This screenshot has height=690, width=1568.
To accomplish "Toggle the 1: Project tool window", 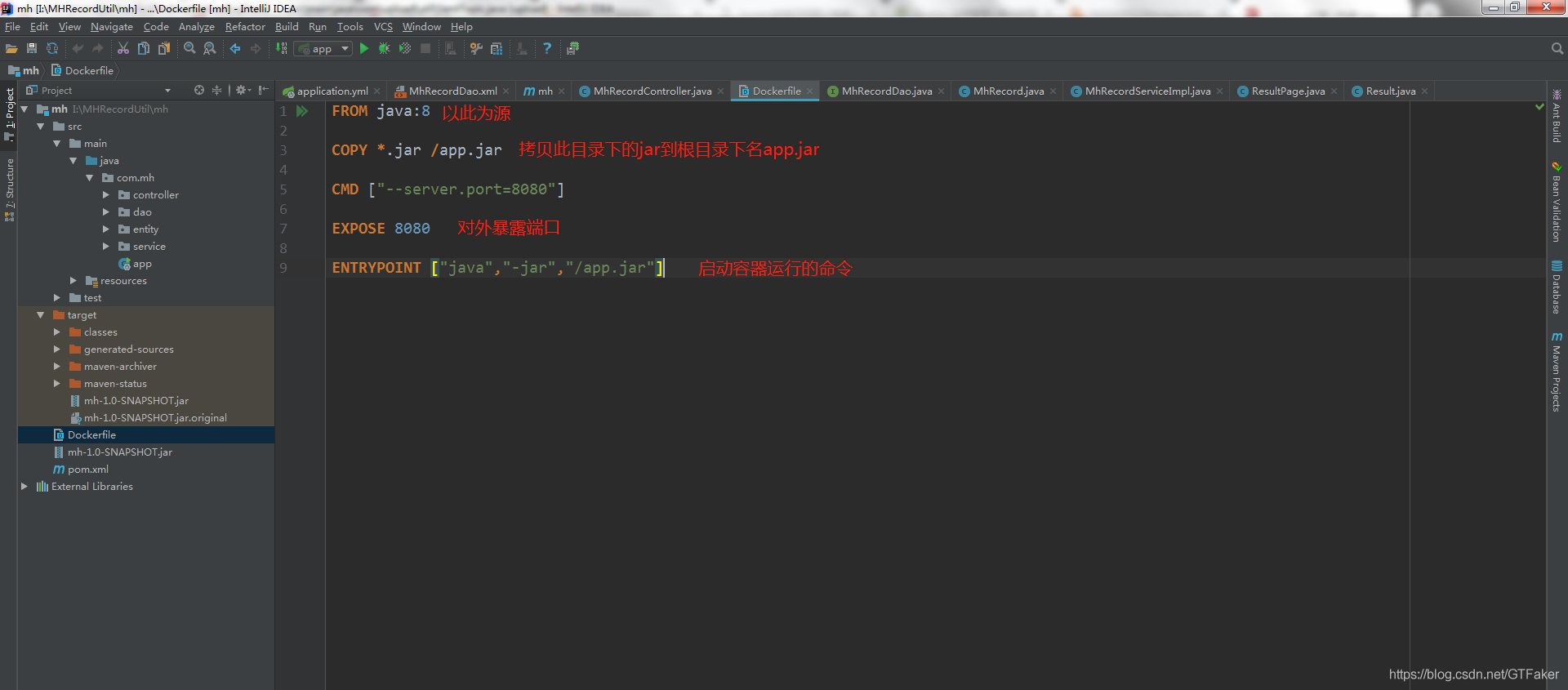I will pyautogui.click(x=9, y=114).
